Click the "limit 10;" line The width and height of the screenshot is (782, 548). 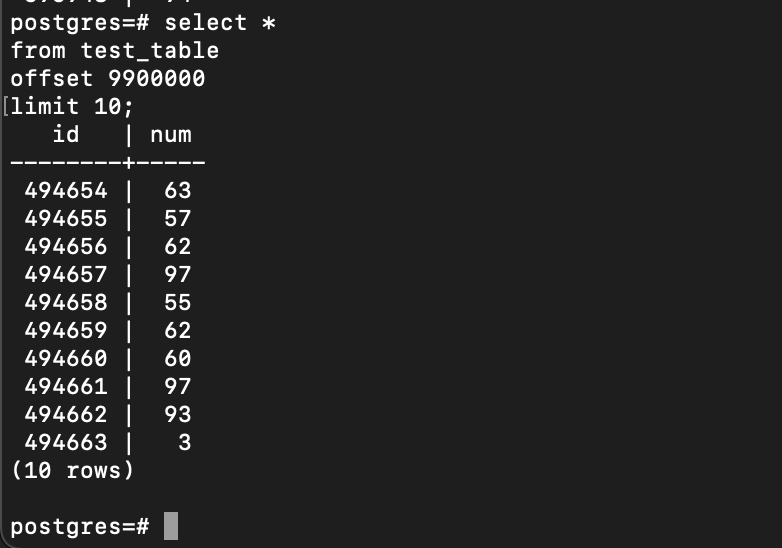(72, 106)
